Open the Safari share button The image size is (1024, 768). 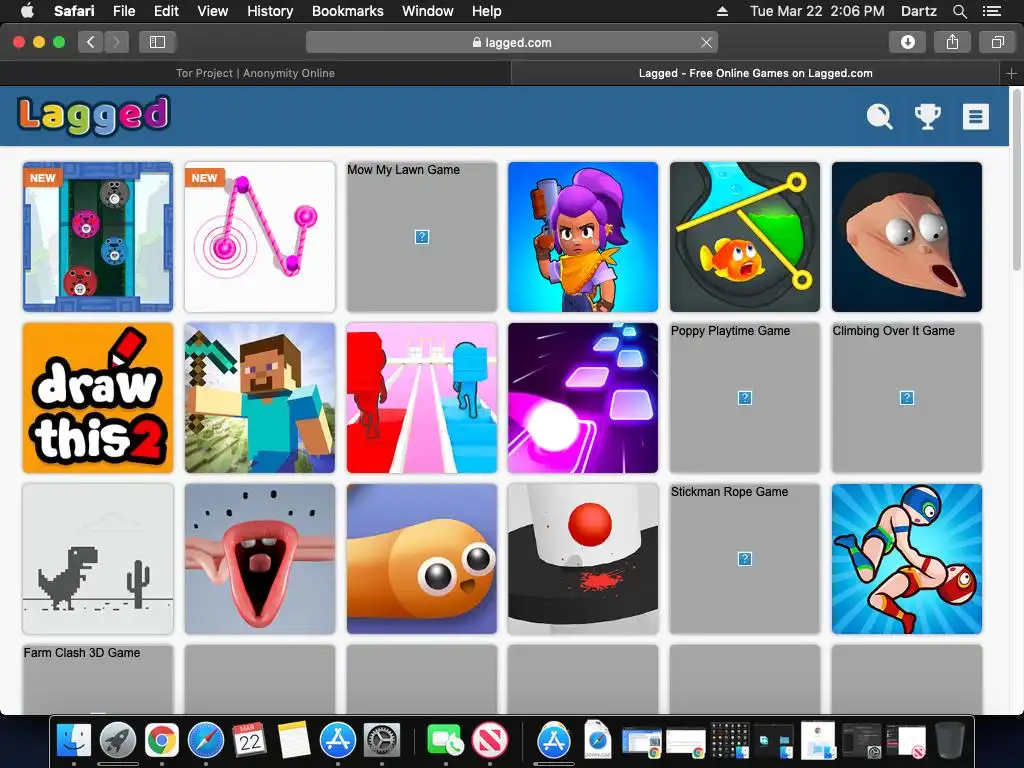click(x=952, y=42)
